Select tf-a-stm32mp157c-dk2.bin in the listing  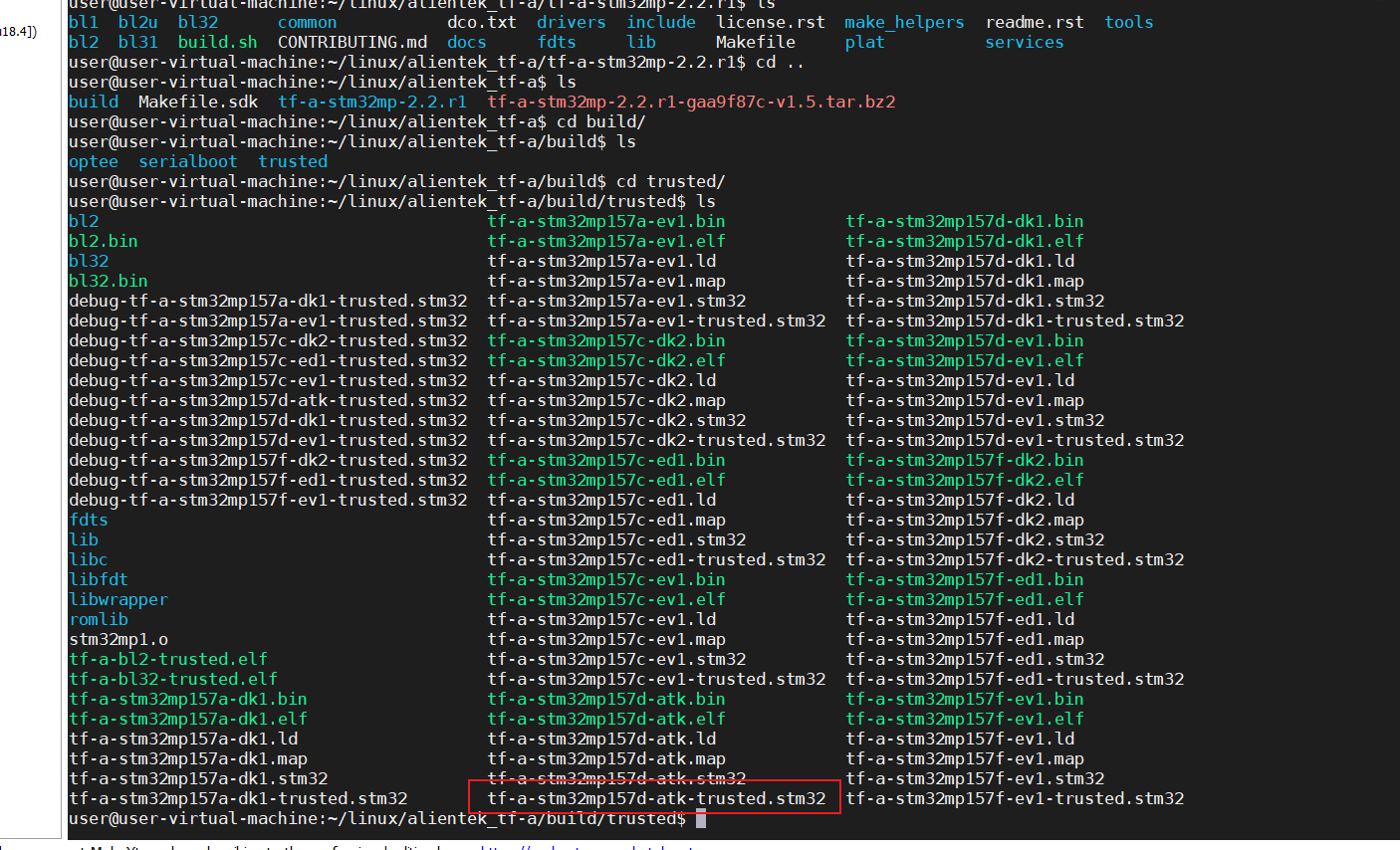coord(606,340)
